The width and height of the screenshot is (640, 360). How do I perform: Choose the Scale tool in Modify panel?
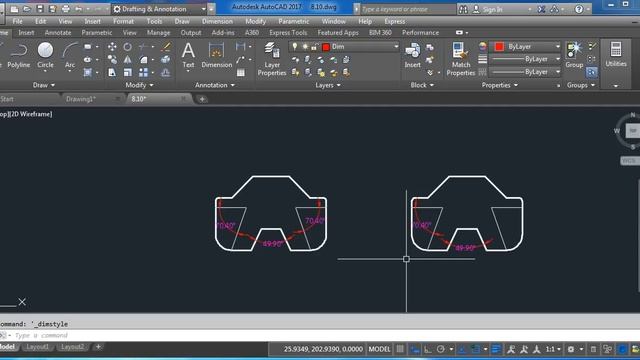127,73
